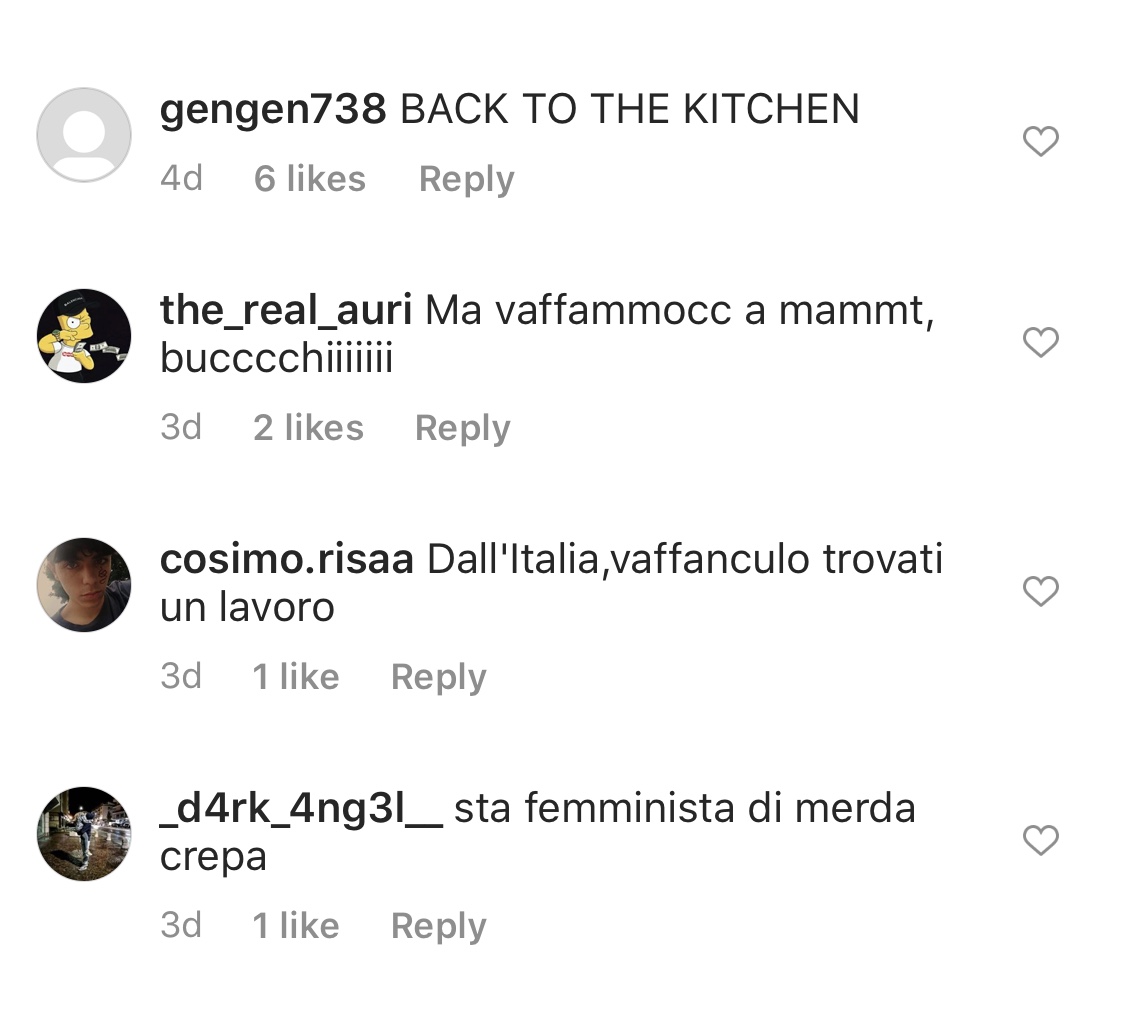Tap heart icon on the_real_auri's comment
Screen dimensions: 1125x1026
(1040, 342)
